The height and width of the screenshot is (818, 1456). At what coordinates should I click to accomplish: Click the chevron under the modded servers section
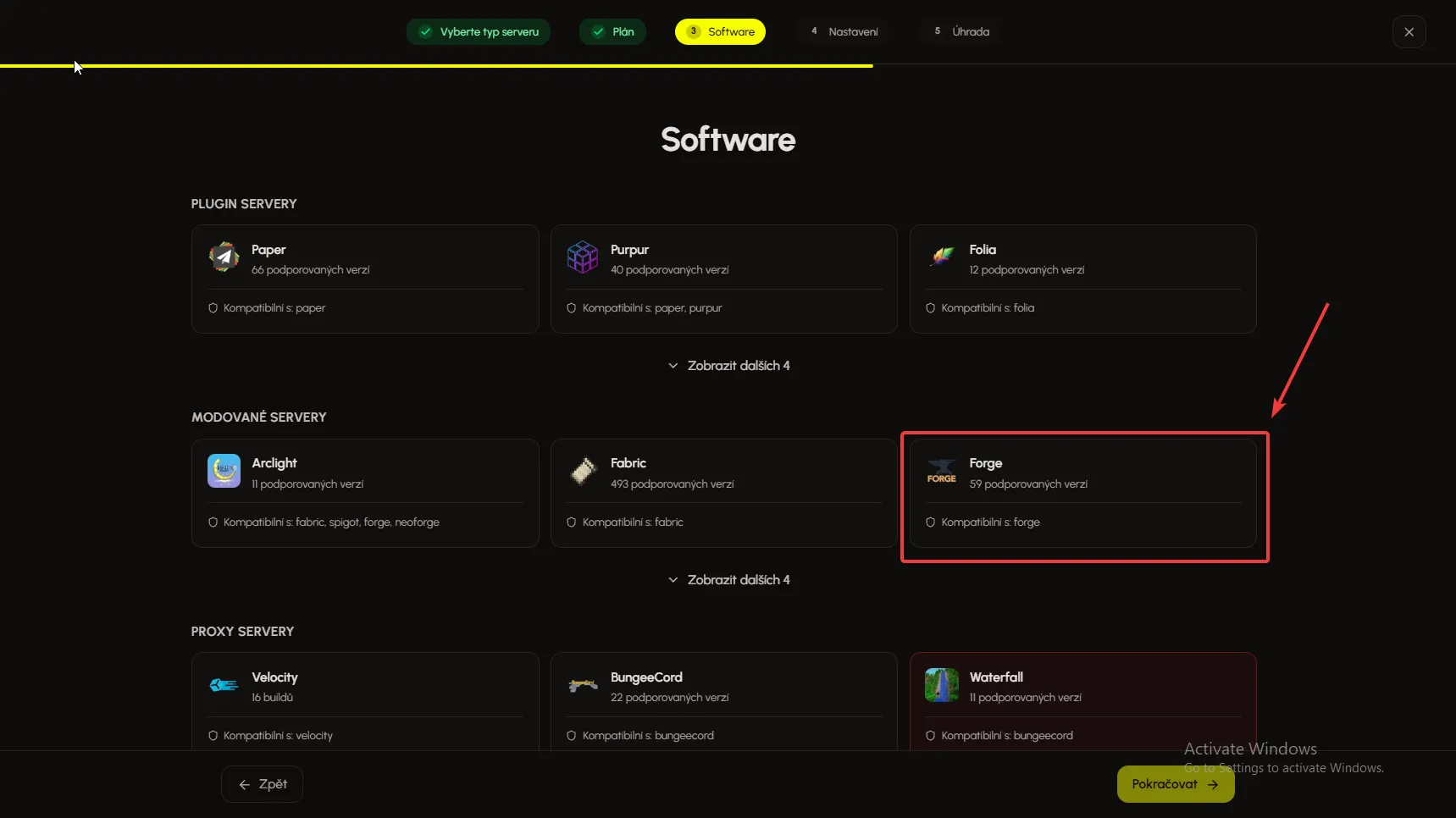tap(673, 580)
